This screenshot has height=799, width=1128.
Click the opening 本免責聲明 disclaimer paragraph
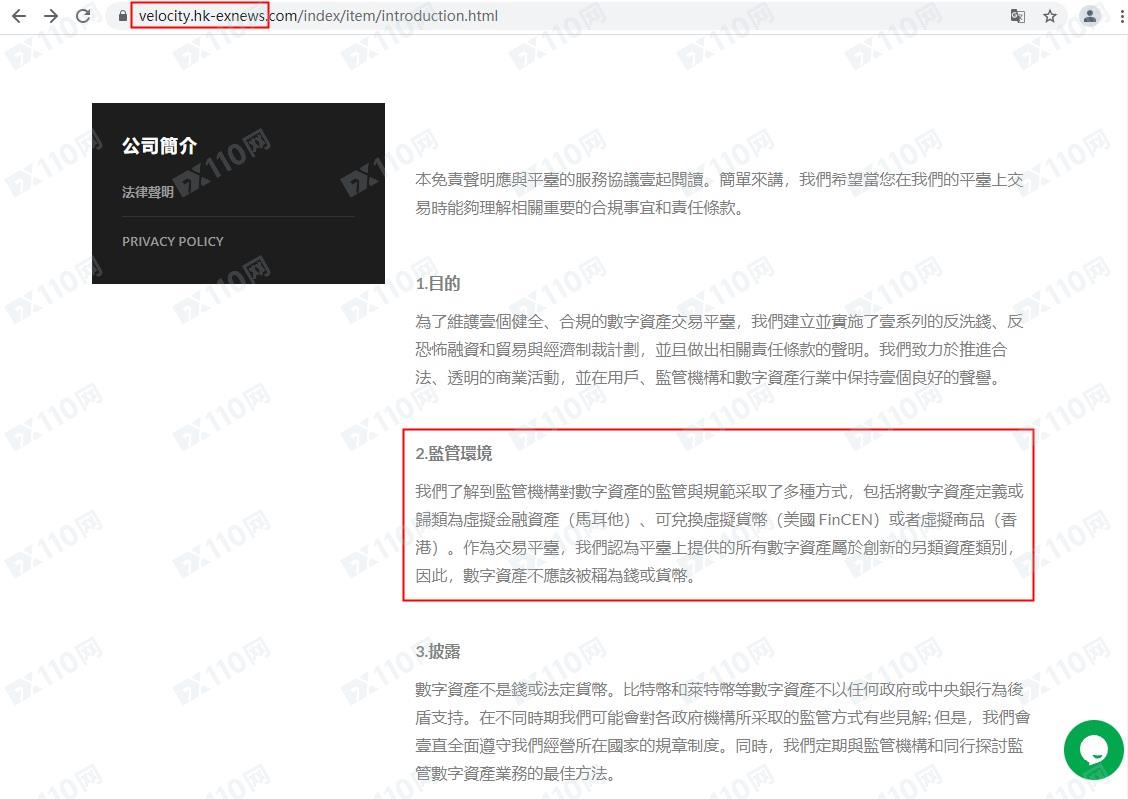718,195
